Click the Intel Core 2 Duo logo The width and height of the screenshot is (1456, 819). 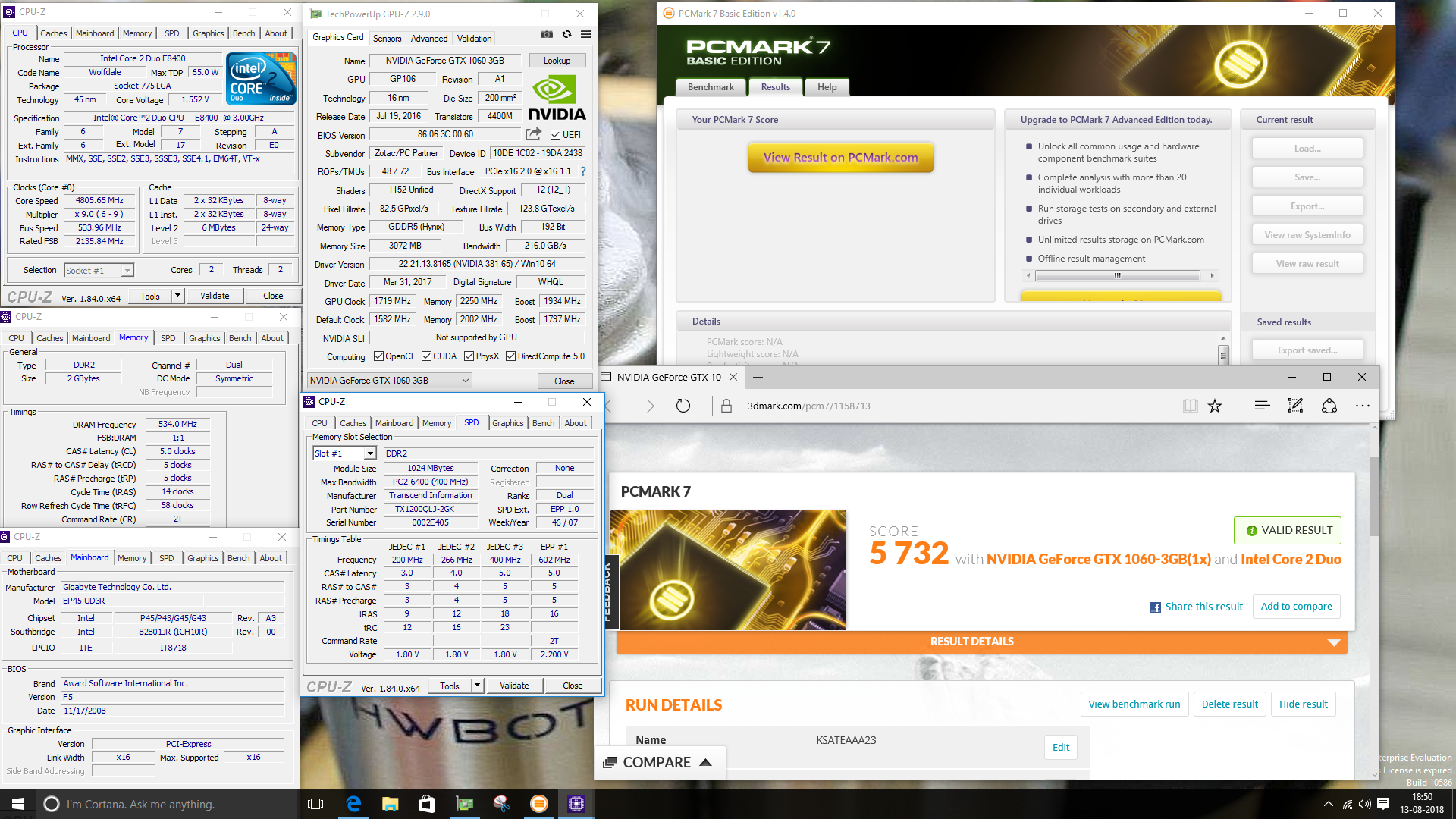(261, 78)
